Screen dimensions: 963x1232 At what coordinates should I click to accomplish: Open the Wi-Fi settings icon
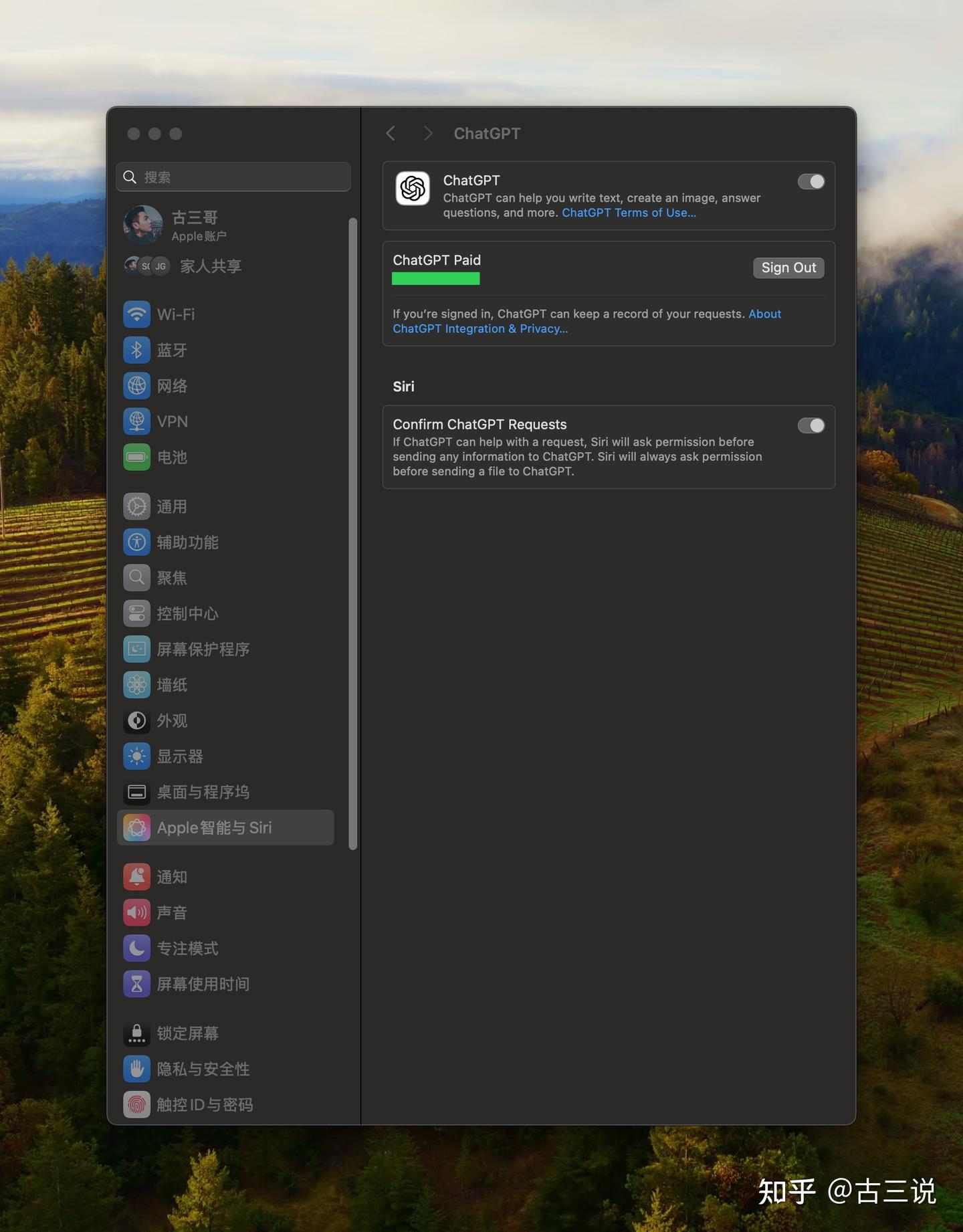(x=136, y=314)
